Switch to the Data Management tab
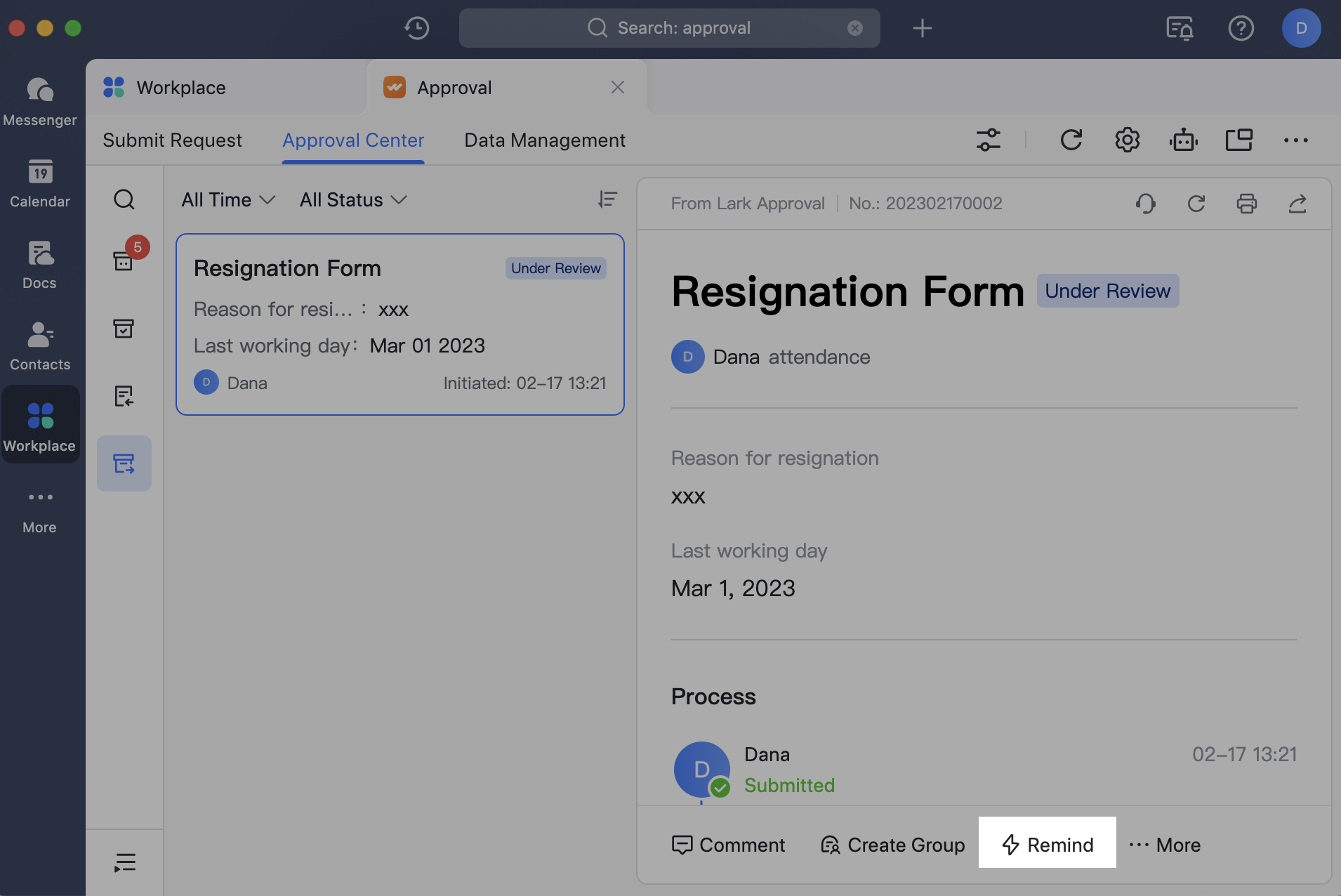 [544, 140]
